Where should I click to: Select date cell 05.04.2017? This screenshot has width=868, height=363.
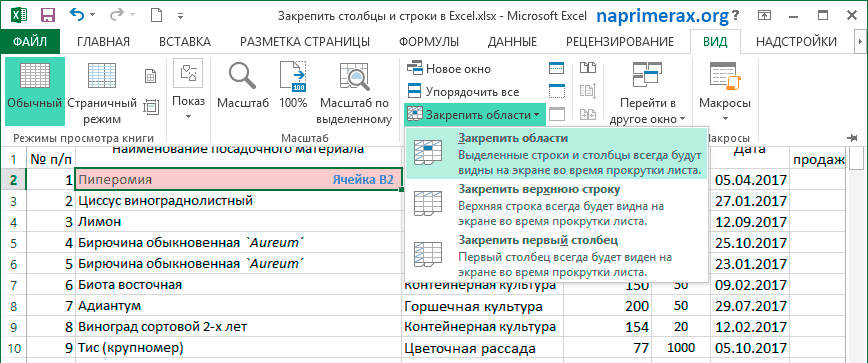click(x=750, y=180)
